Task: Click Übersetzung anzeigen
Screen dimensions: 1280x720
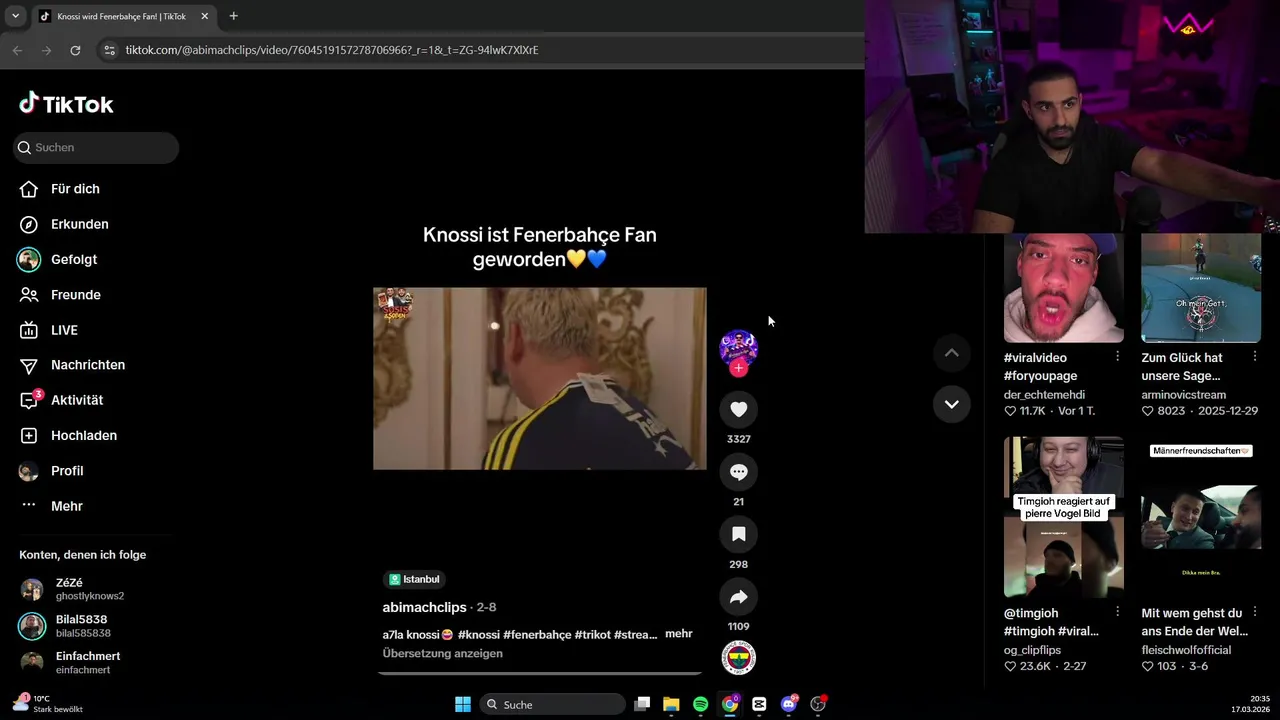Action: click(x=442, y=653)
